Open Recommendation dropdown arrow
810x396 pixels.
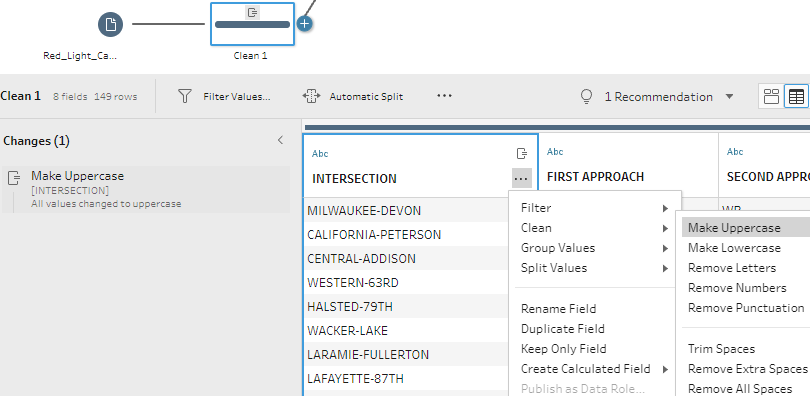(729, 97)
